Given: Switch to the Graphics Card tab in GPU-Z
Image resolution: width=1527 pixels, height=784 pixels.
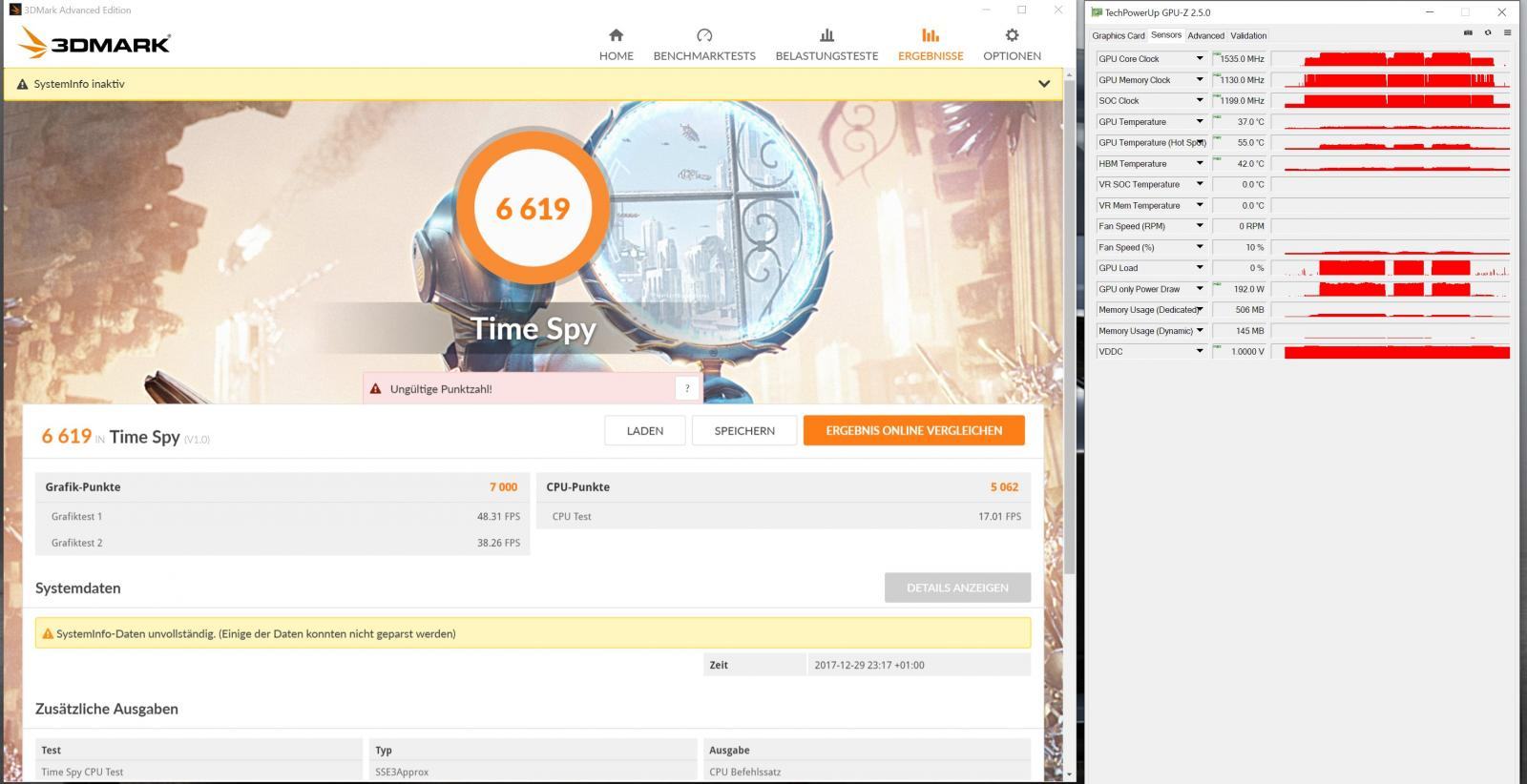Looking at the screenshot, I should click(1118, 35).
